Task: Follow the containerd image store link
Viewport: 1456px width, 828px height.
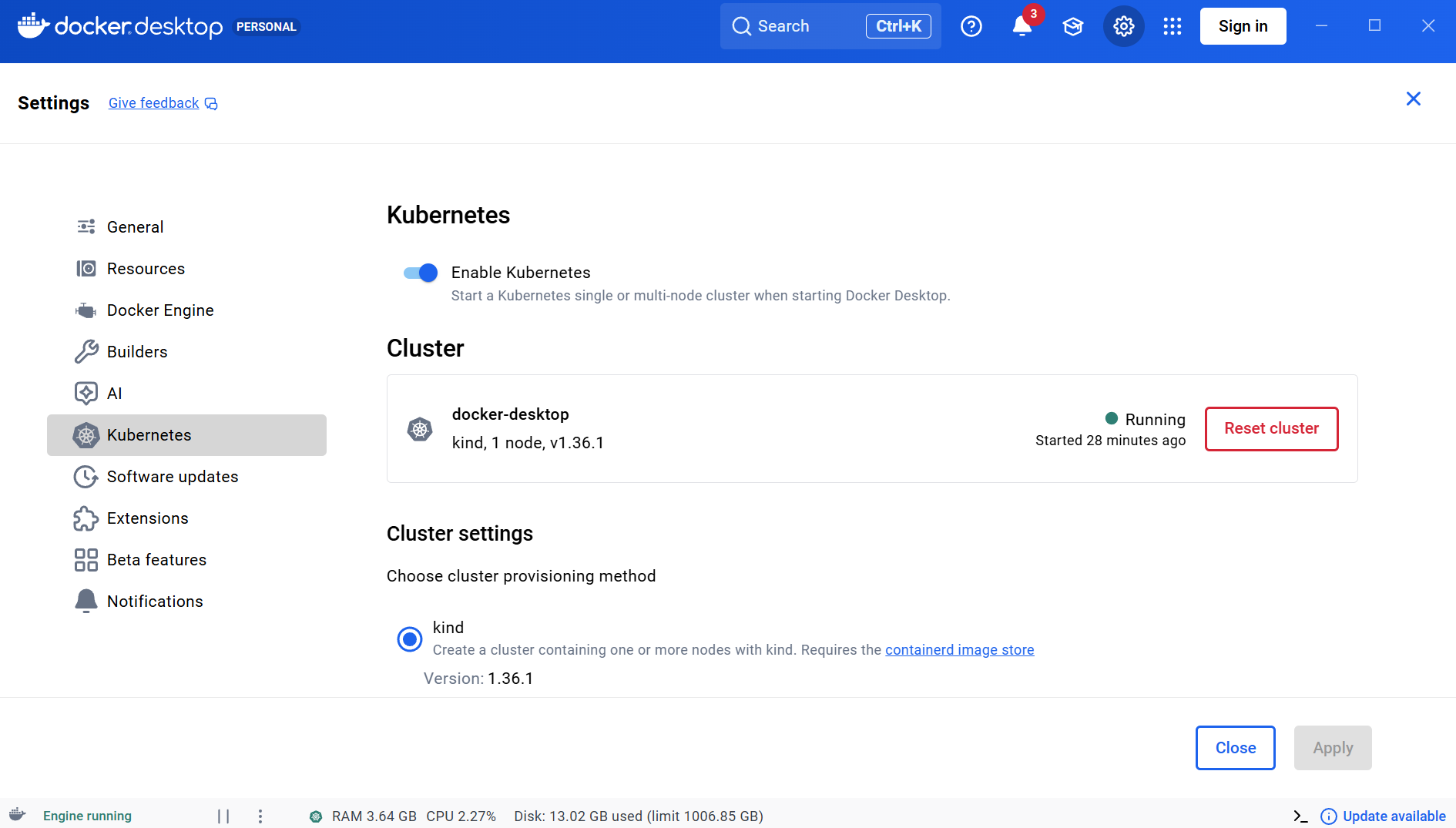Action: click(x=960, y=649)
